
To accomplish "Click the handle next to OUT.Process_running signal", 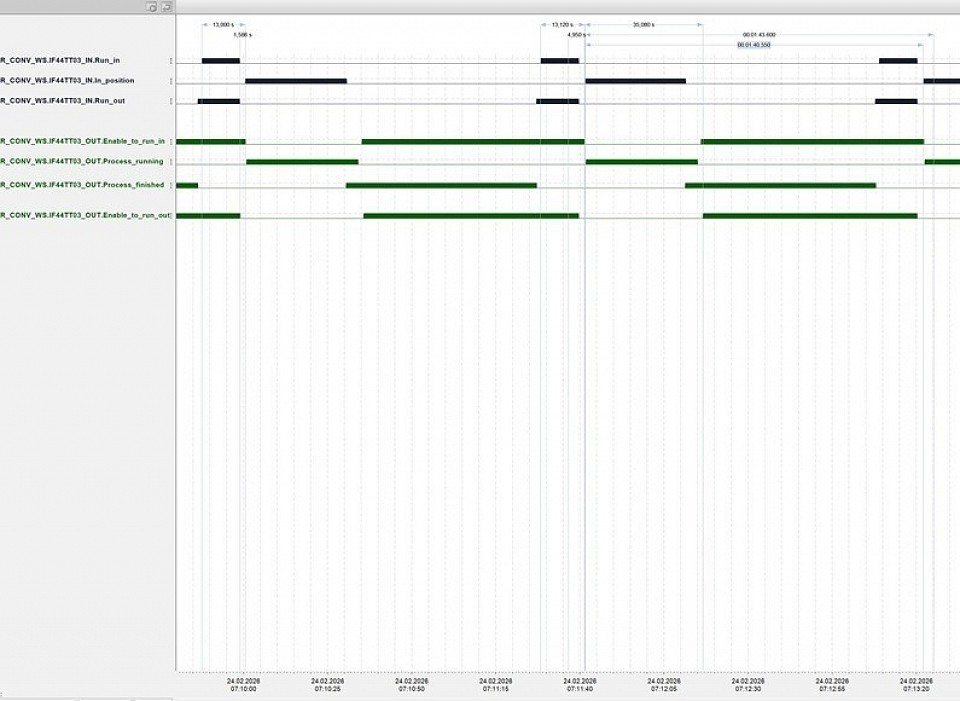I will coord(171,161).
